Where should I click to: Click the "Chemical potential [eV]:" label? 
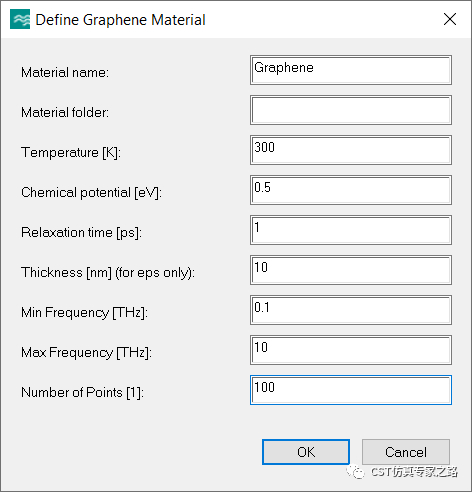tap(91, 193)
